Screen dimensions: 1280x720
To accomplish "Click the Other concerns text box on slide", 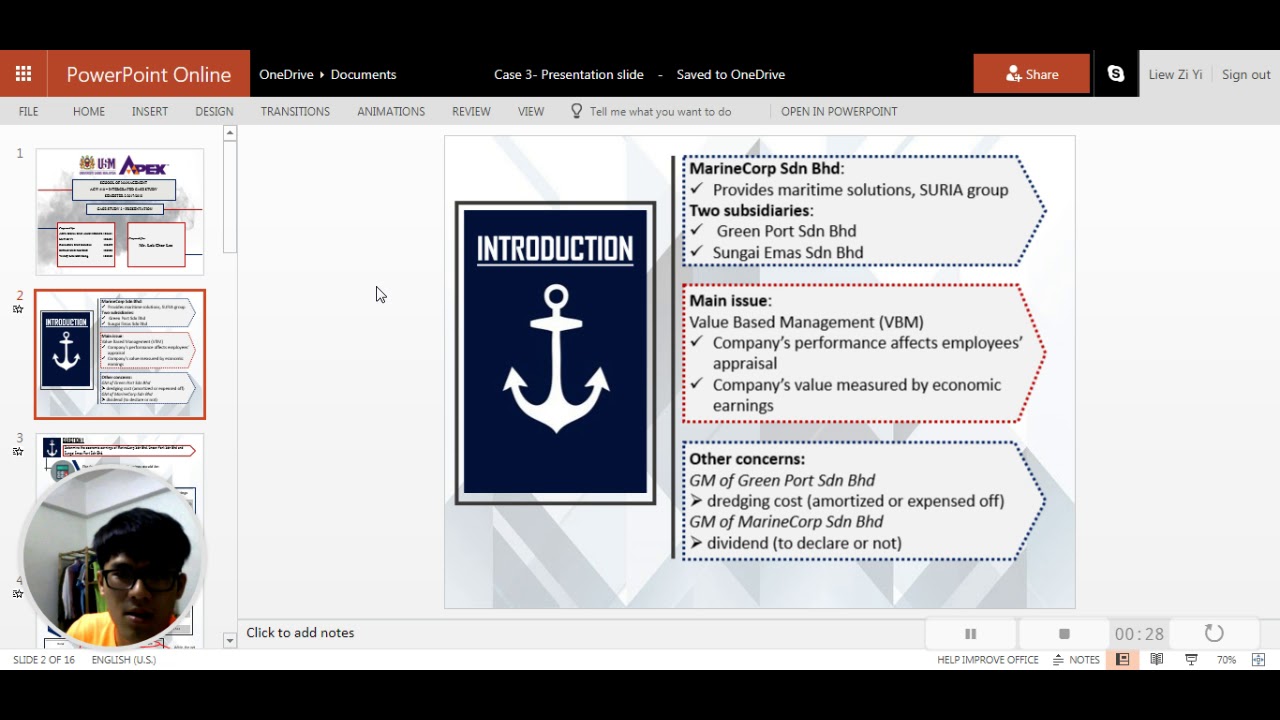I will pyautogui.click(x=863, y=500).
